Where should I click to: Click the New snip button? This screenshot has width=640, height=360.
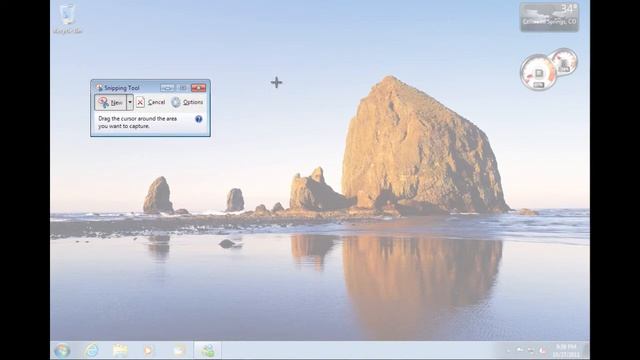click(110, 102)
